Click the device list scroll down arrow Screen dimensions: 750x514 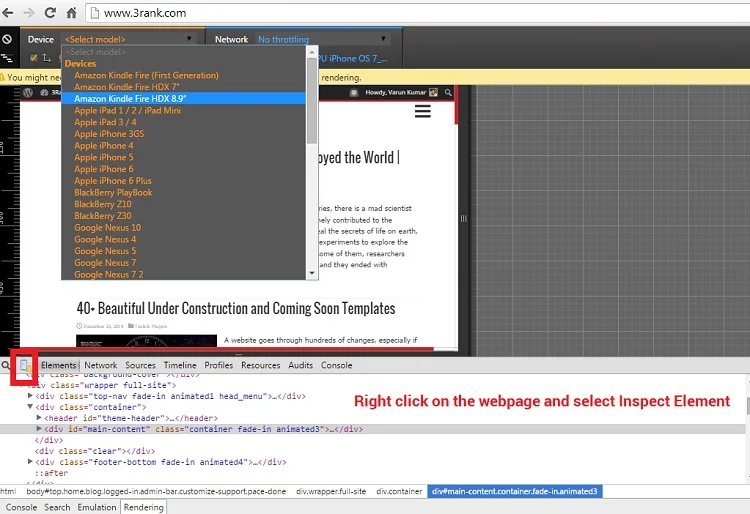tap(312, 273)
